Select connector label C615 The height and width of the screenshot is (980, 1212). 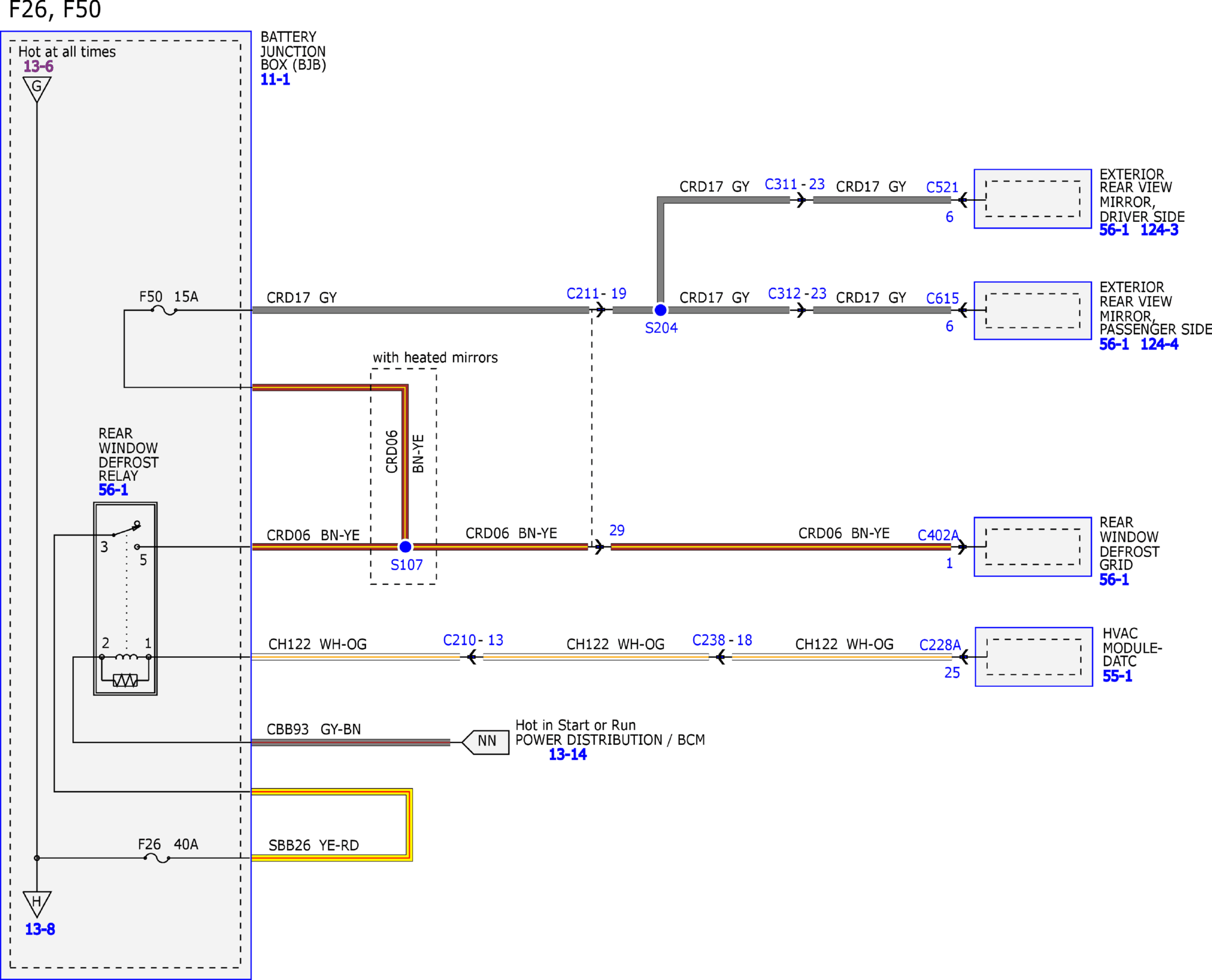click(942, 298)
